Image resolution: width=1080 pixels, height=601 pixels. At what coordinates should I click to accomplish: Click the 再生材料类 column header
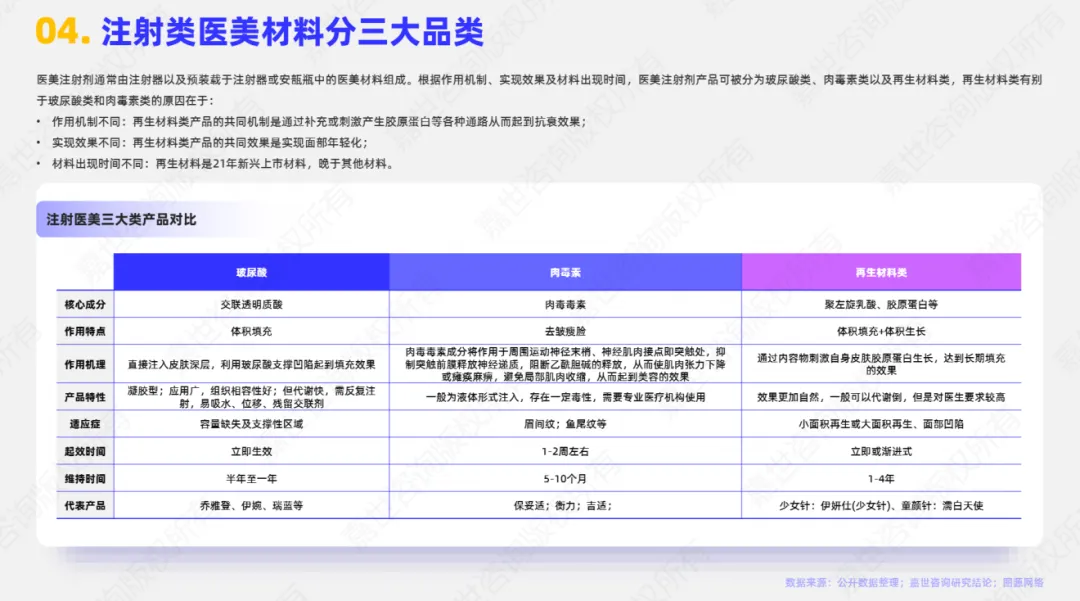pos(881,272)
